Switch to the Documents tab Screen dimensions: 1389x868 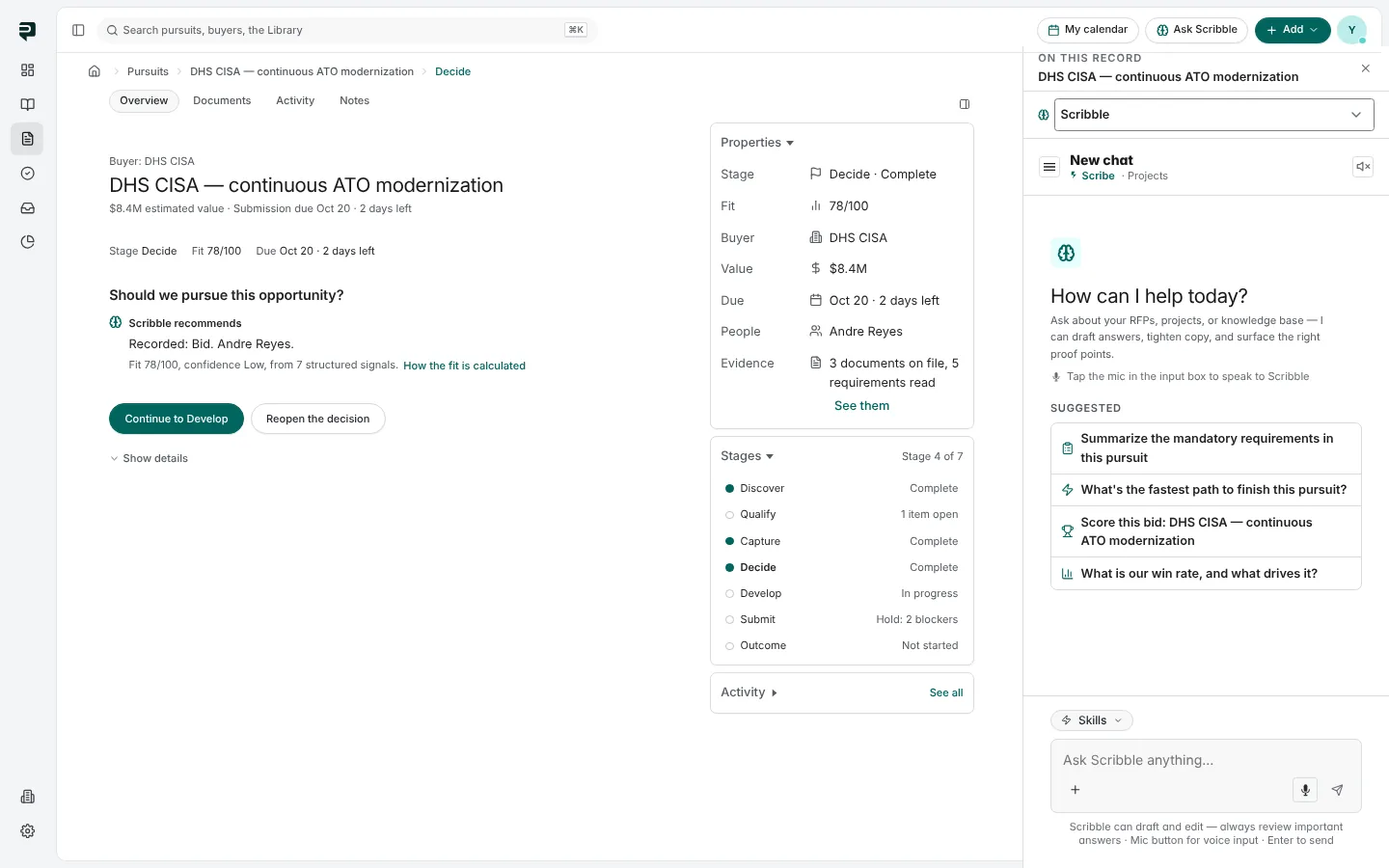coord(222,100)
